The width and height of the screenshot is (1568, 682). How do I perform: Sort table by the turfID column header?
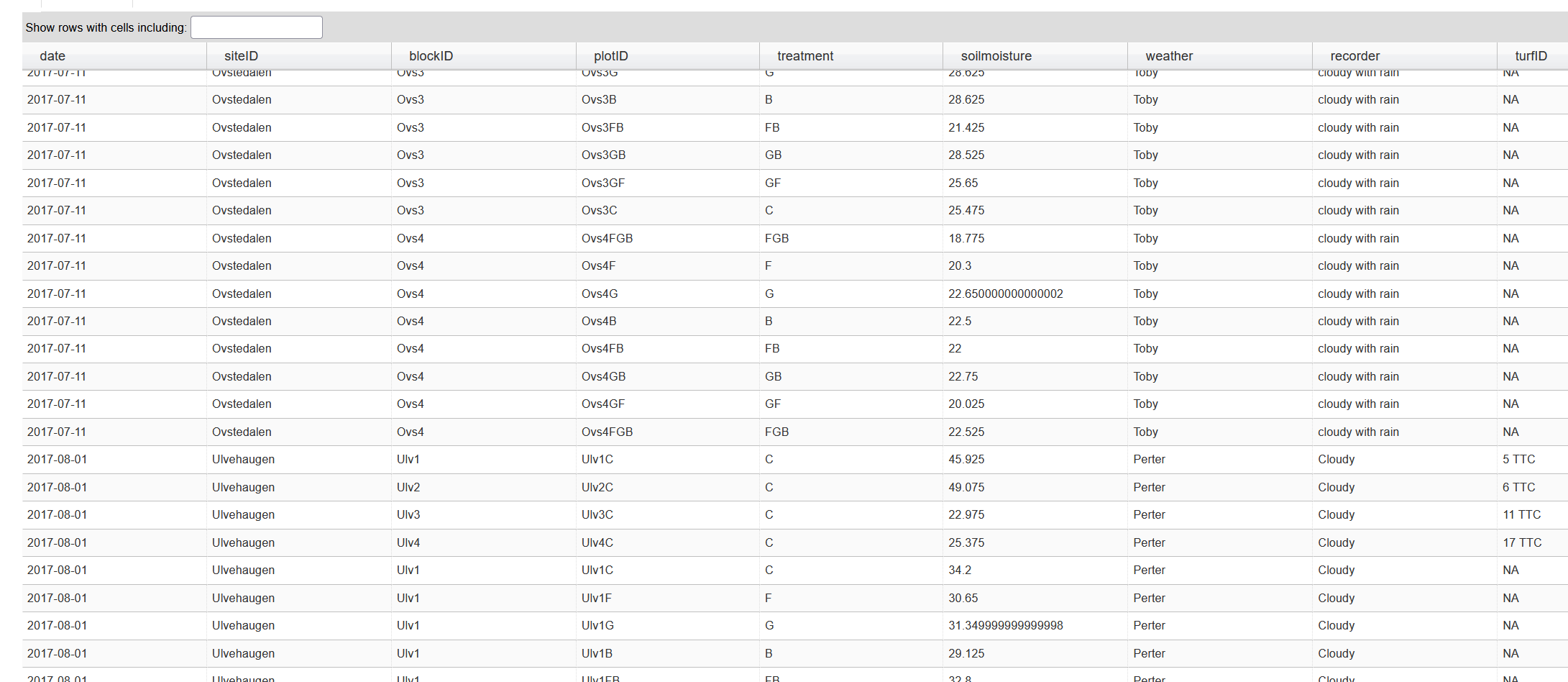click(1530, 55)
